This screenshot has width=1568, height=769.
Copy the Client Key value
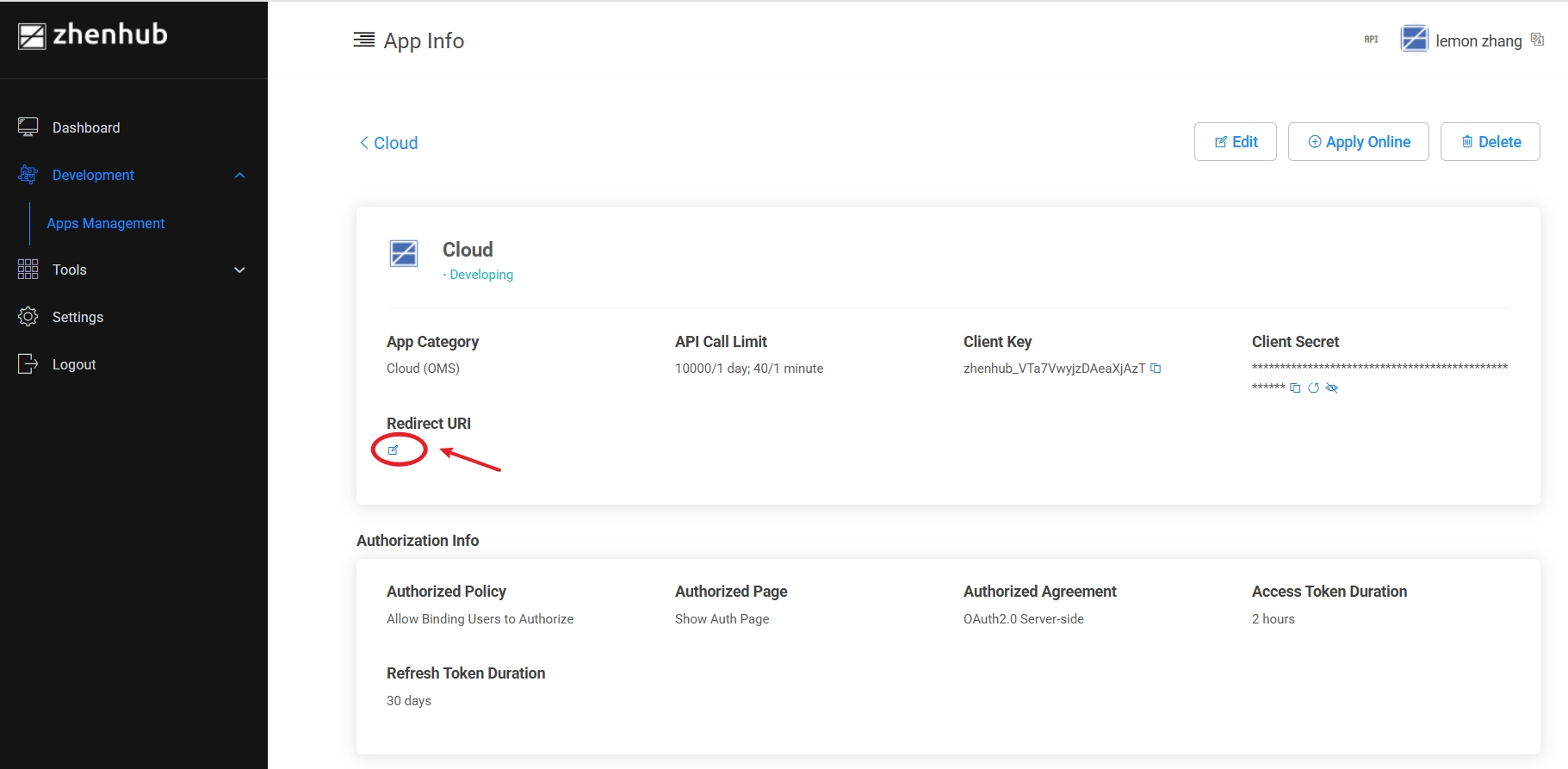pyautogui.click(x=1156, y=369)
